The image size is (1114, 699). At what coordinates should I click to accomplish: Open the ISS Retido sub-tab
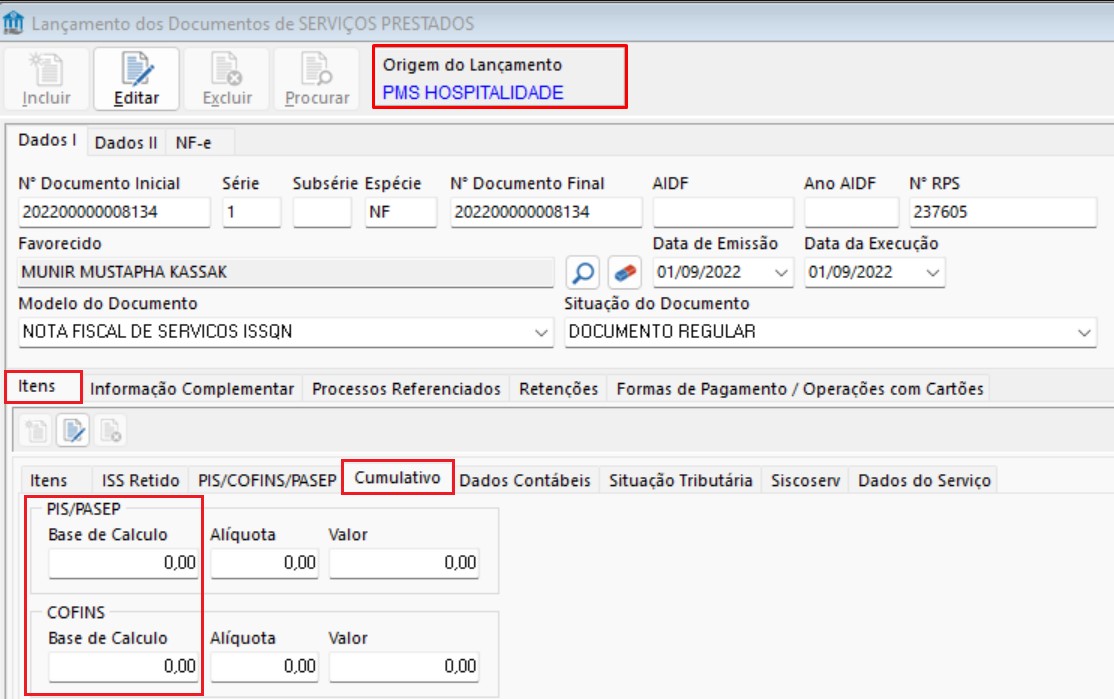[x=141, y=481]
